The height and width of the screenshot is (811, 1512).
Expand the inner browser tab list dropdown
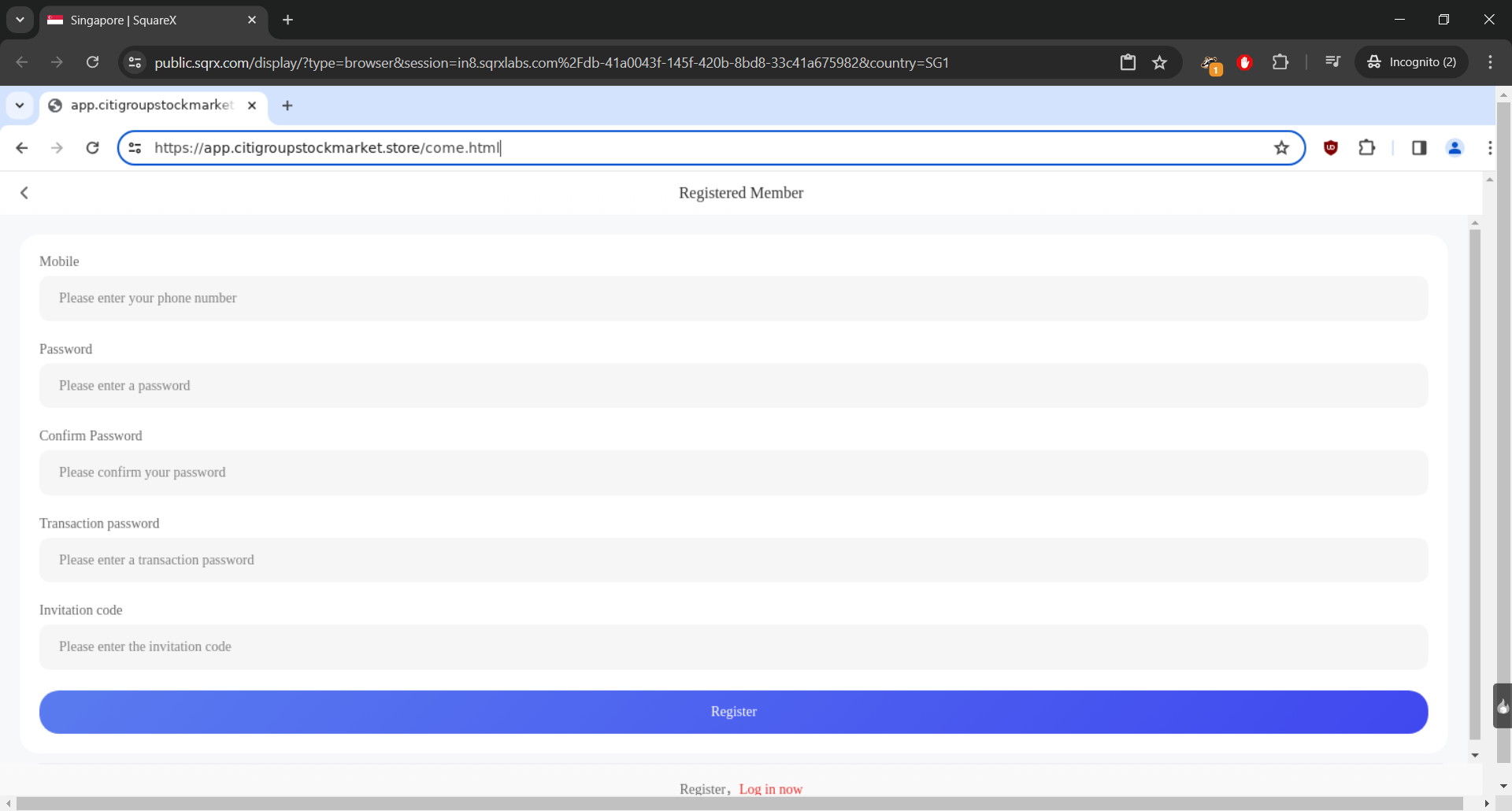click(x=20, y=106)
